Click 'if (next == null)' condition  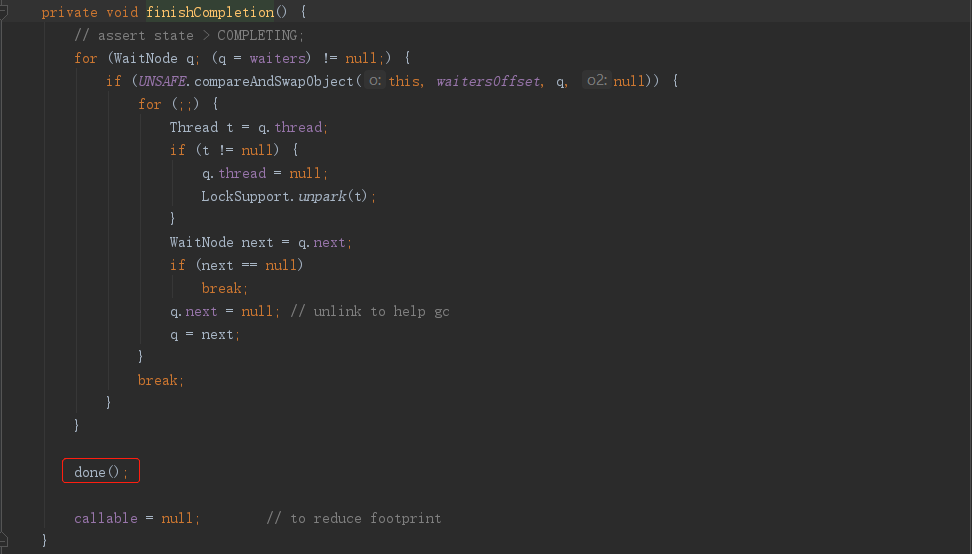point(236,265)
